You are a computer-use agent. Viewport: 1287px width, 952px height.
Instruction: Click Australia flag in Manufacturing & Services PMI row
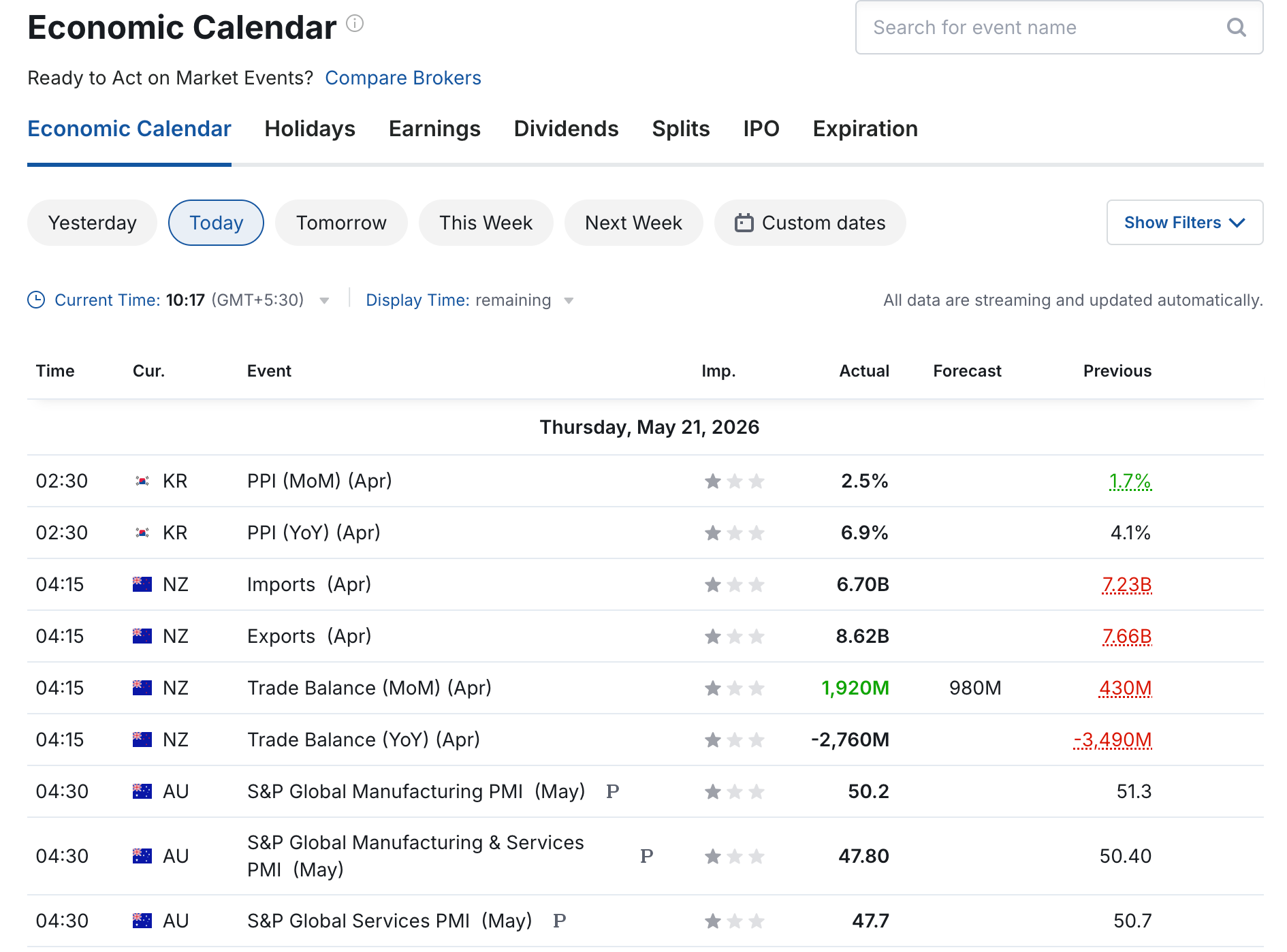coord(142,856)
